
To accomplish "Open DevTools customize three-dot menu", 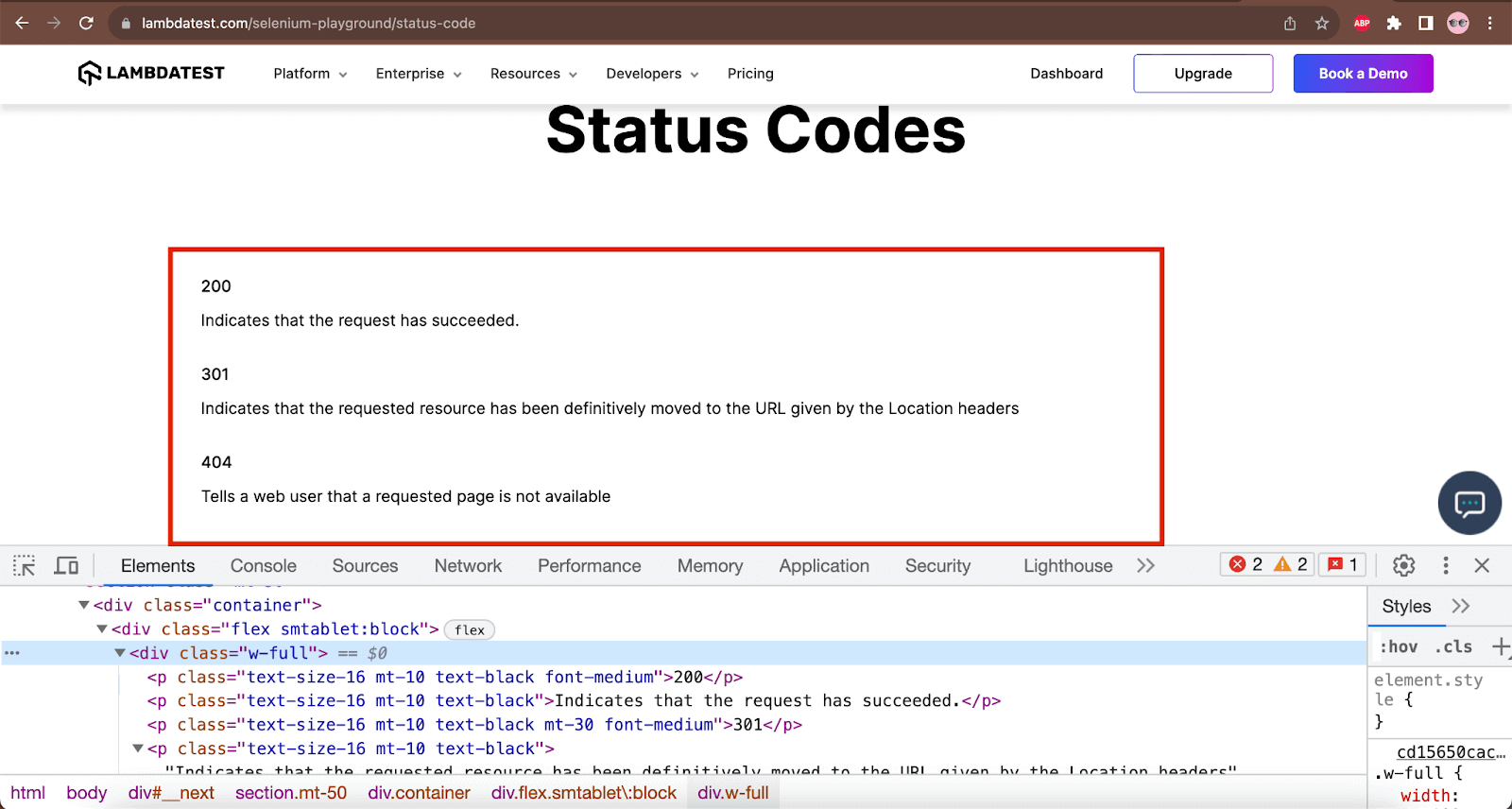I will point(1446,565).
